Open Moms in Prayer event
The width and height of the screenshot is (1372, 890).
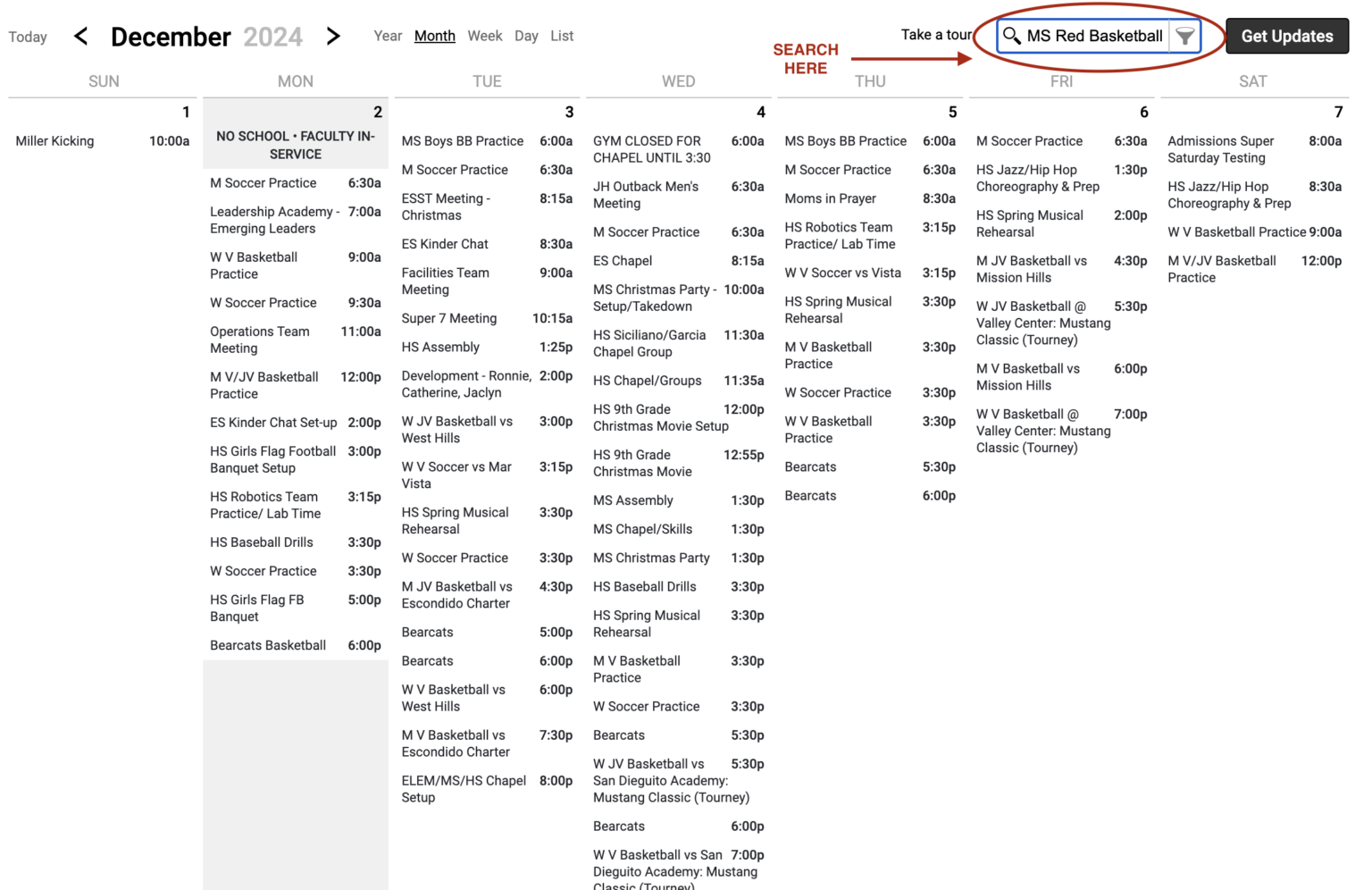click(870, 198)
